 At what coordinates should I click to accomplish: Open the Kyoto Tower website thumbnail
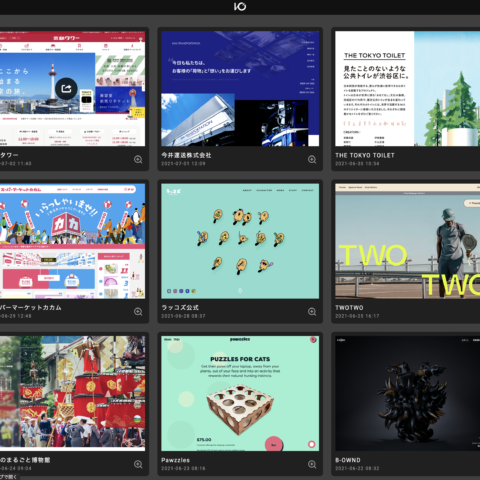pos(72,89)
